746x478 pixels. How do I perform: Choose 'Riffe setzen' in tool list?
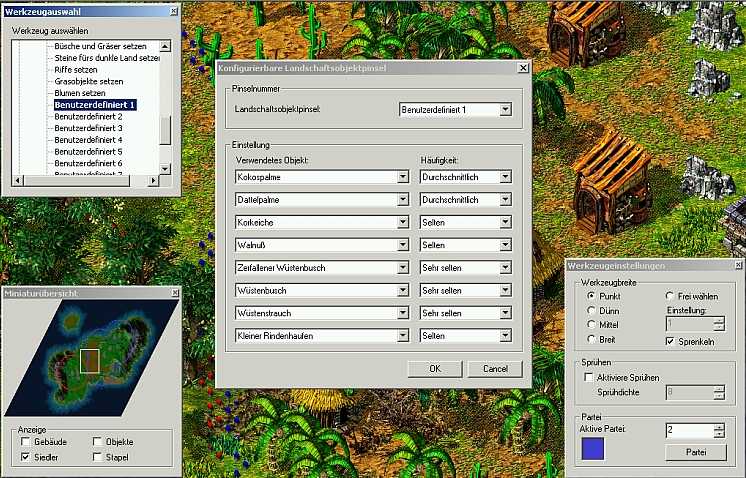click(x=76, y=69)
